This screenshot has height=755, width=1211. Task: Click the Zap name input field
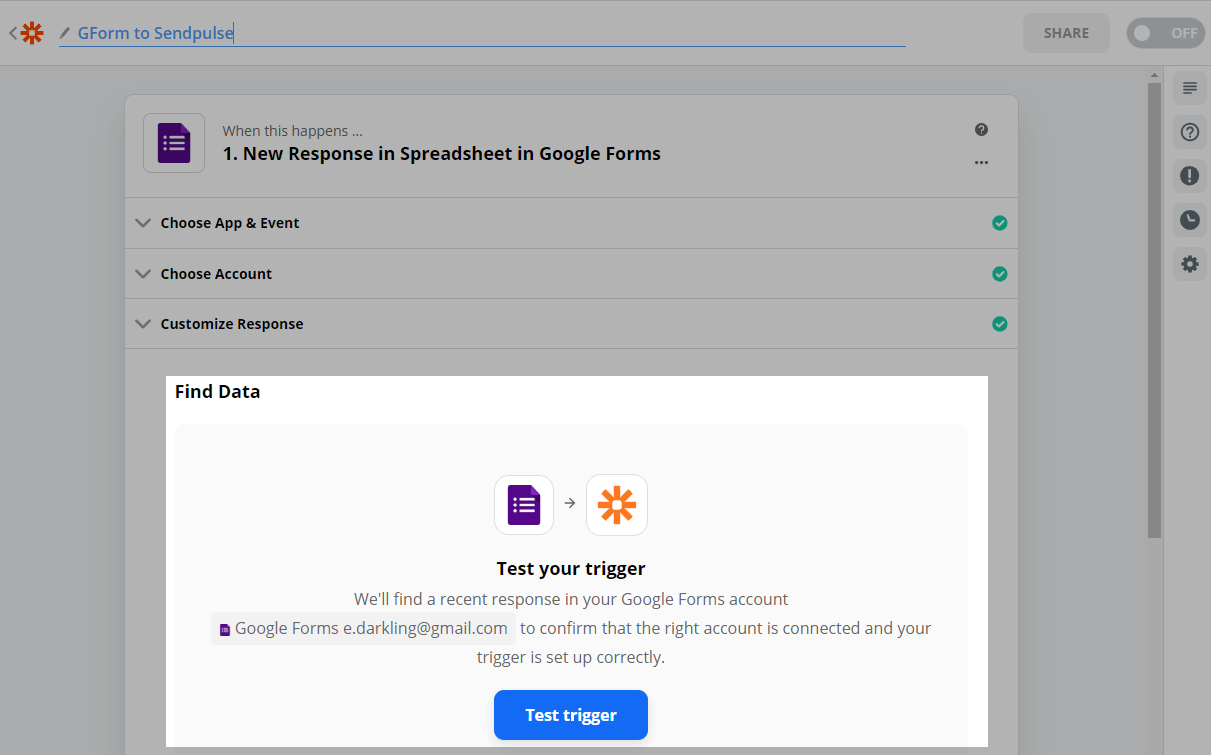coord(480,33)
